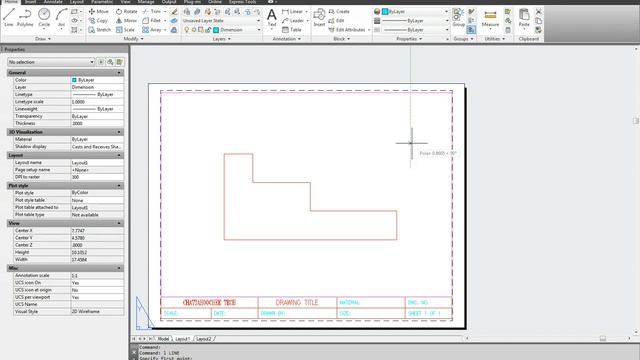Collapse the View section
The image size is (640, 360).
[119, 223]
